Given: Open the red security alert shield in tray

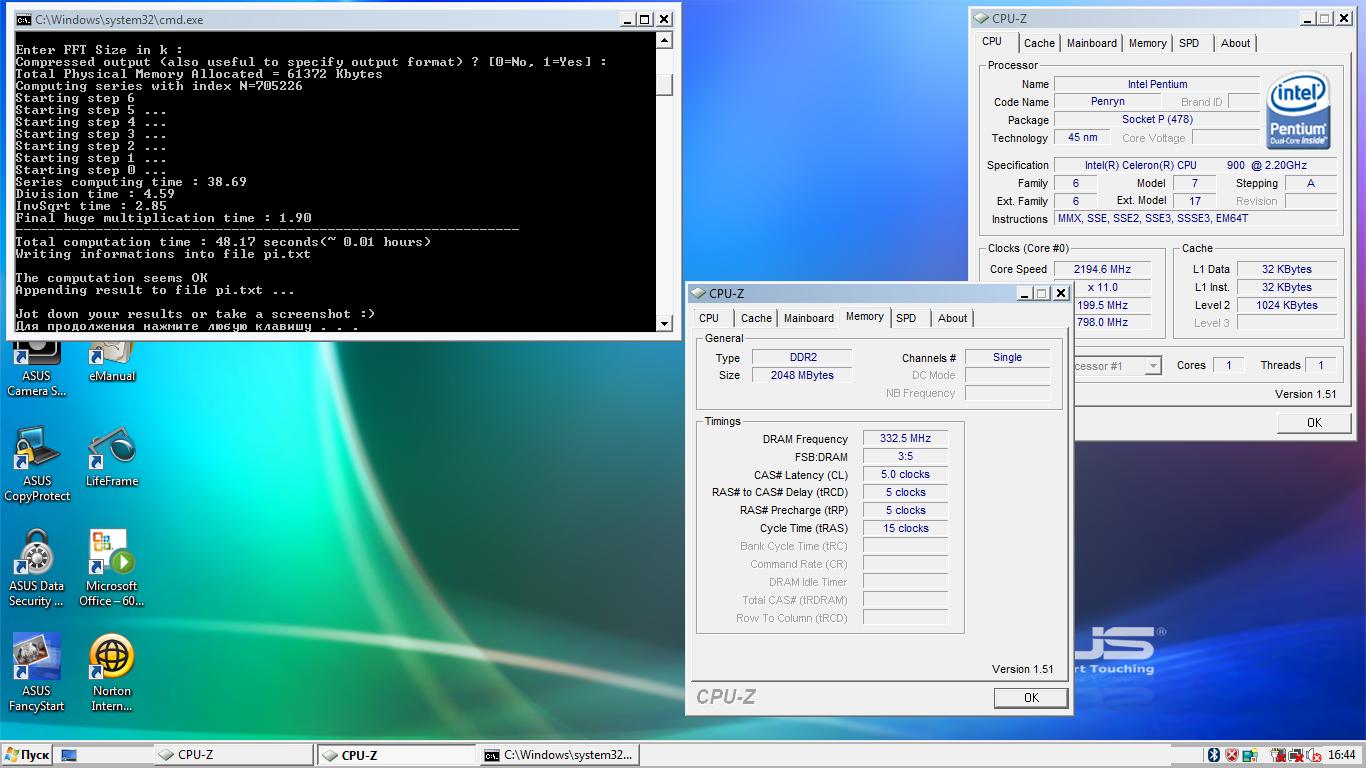Looking at the screenshot, I should (x=1232, y=755).
